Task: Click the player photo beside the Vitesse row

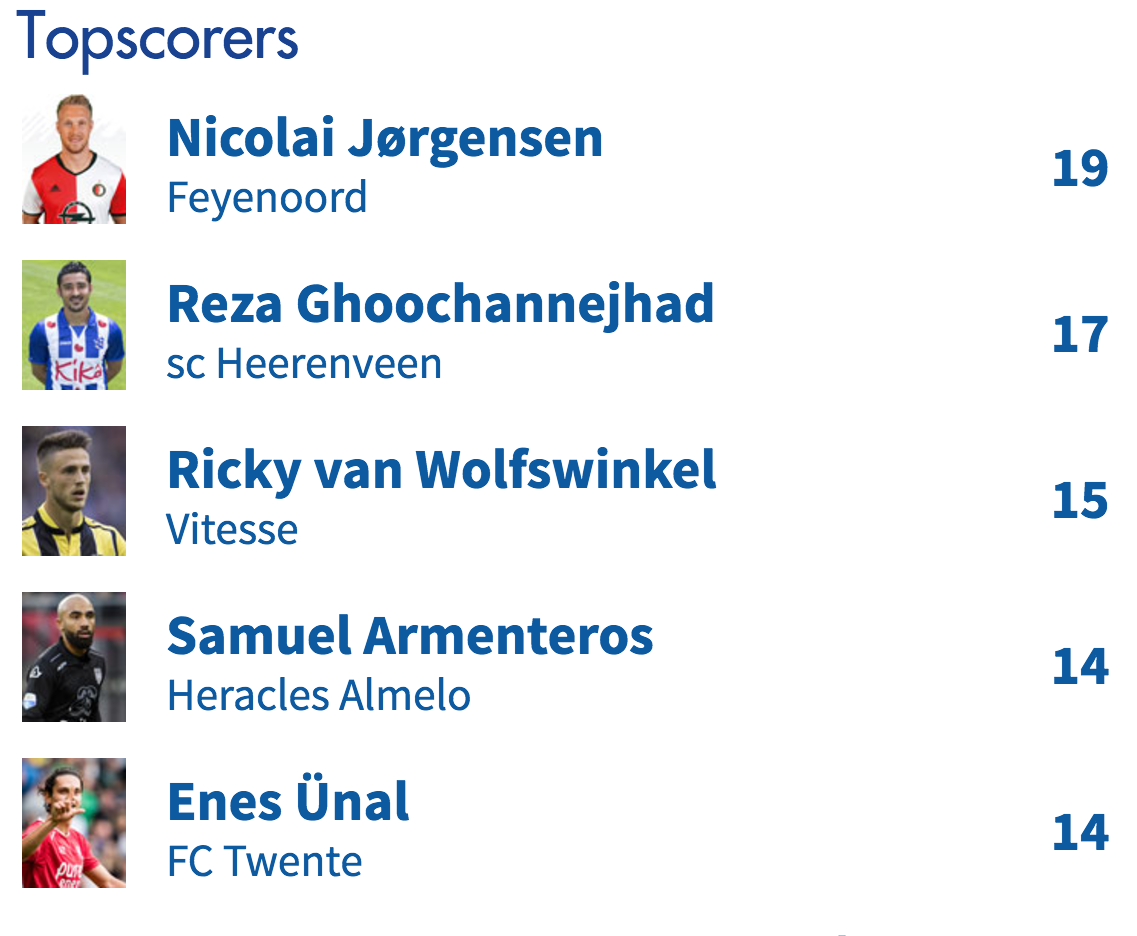Action: (x=74, y=491)
